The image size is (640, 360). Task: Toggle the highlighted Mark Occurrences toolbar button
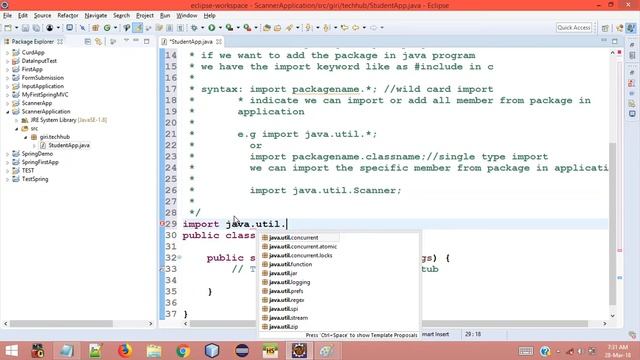[138, 28]
